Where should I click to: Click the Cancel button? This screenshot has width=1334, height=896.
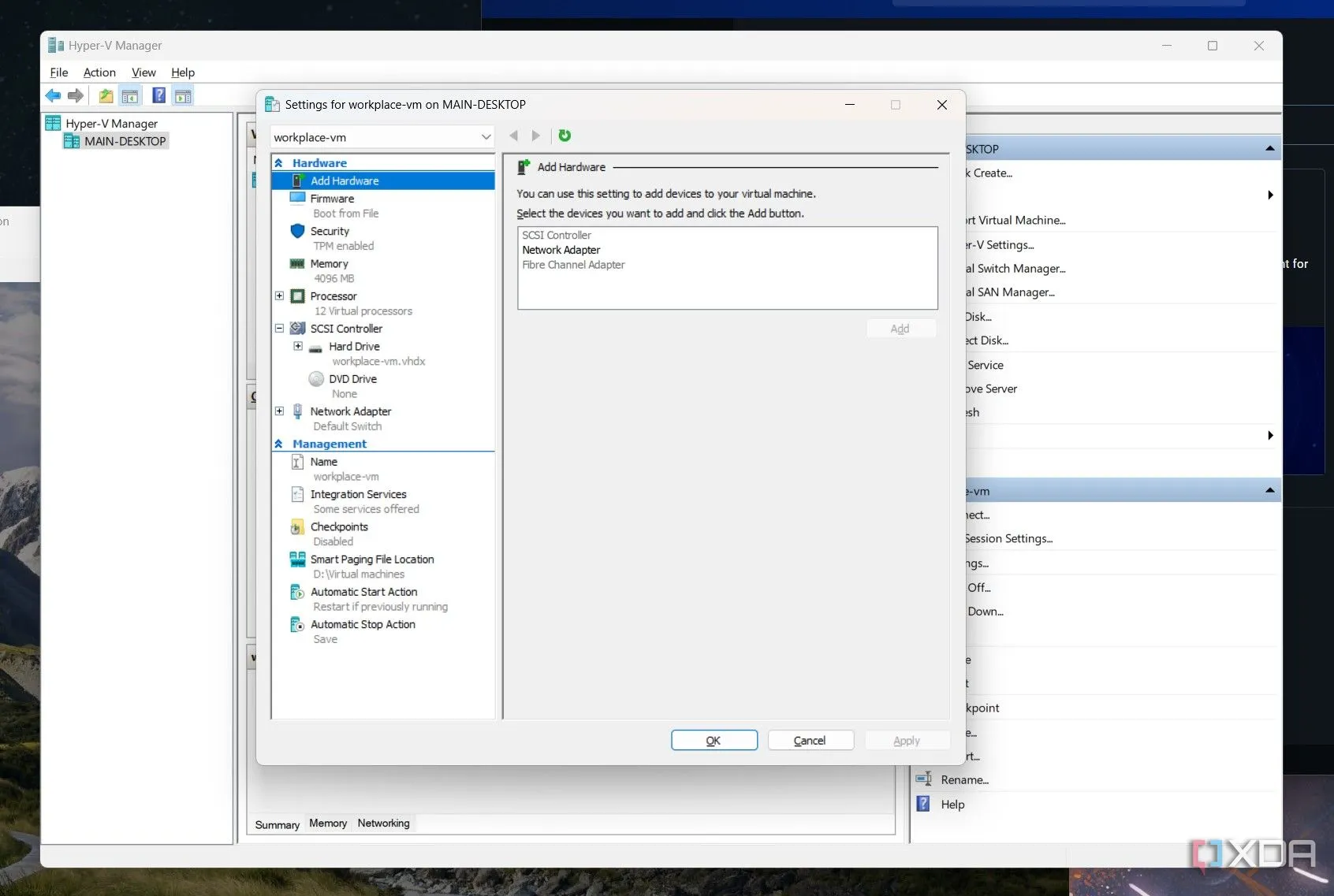[x=810, y=740]
